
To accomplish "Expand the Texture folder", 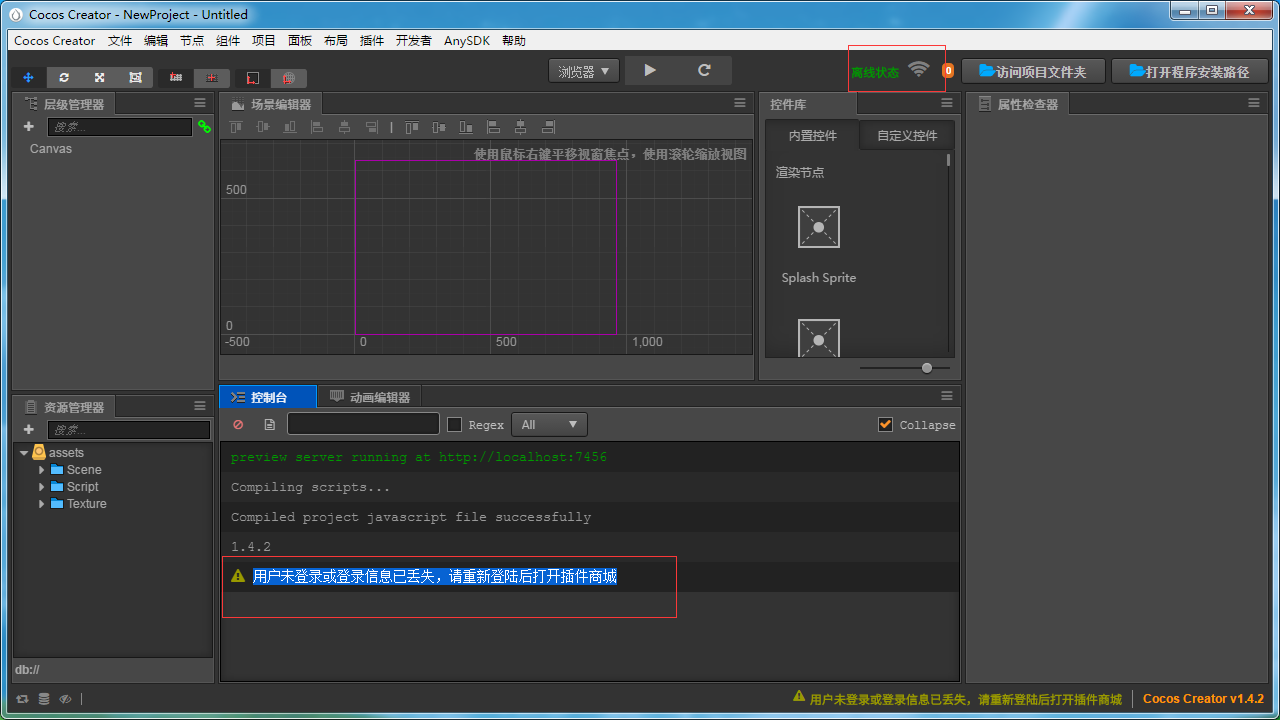I will coord(42,504).
